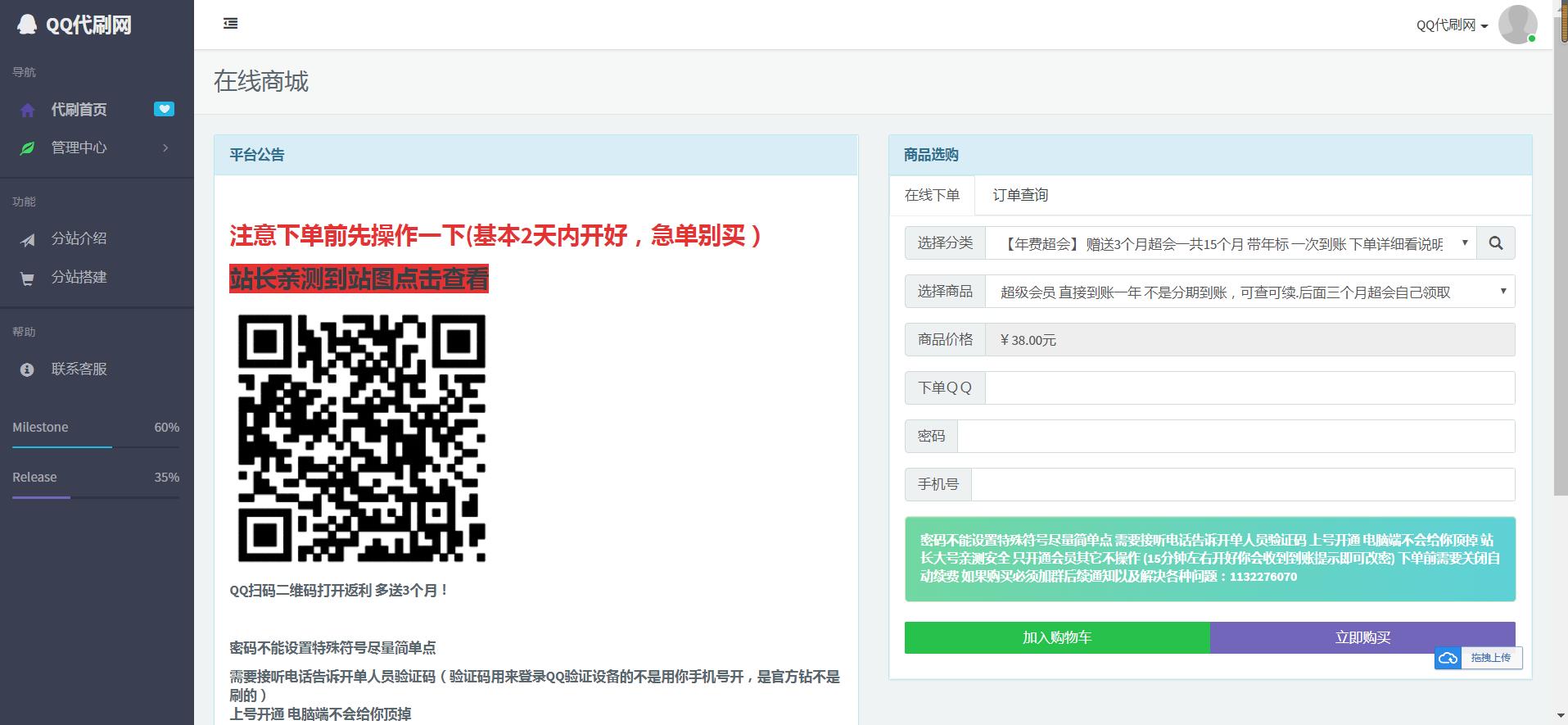This screenshot has width=1568, height=725.
Task: Click the 在线商城 page title
Action: (261, 81)
